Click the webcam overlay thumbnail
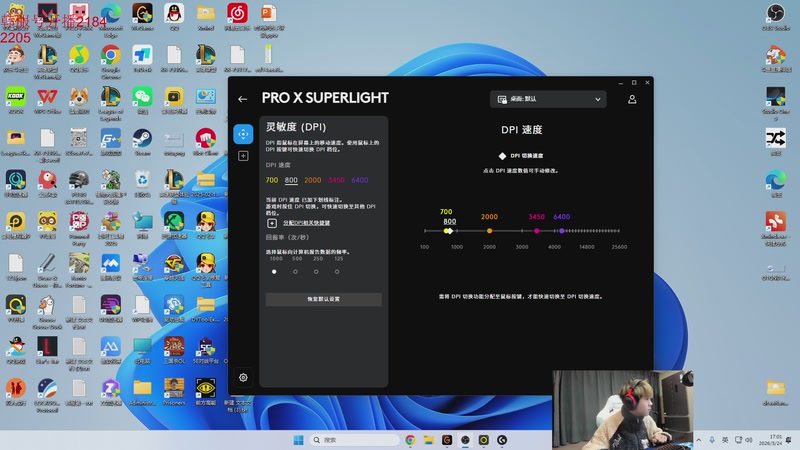 pyautogui.click(x=622, y=410)
